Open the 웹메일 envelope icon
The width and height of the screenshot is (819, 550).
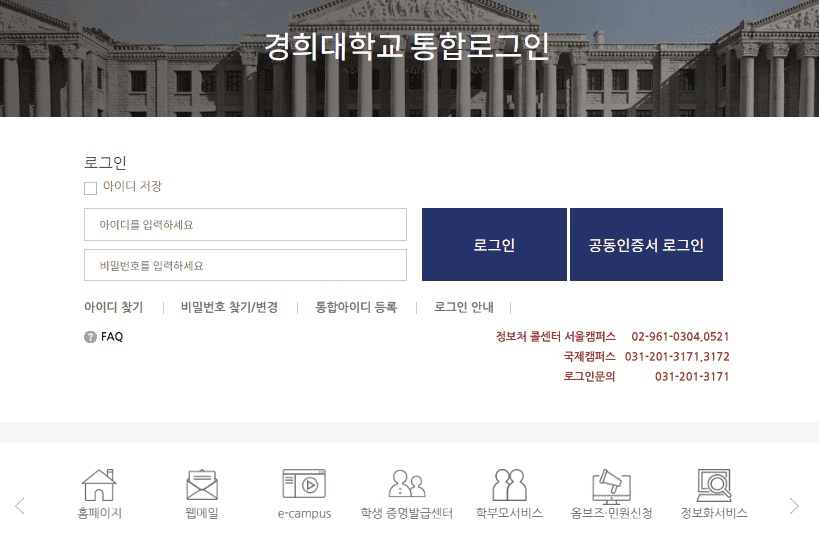pos(202,485)
